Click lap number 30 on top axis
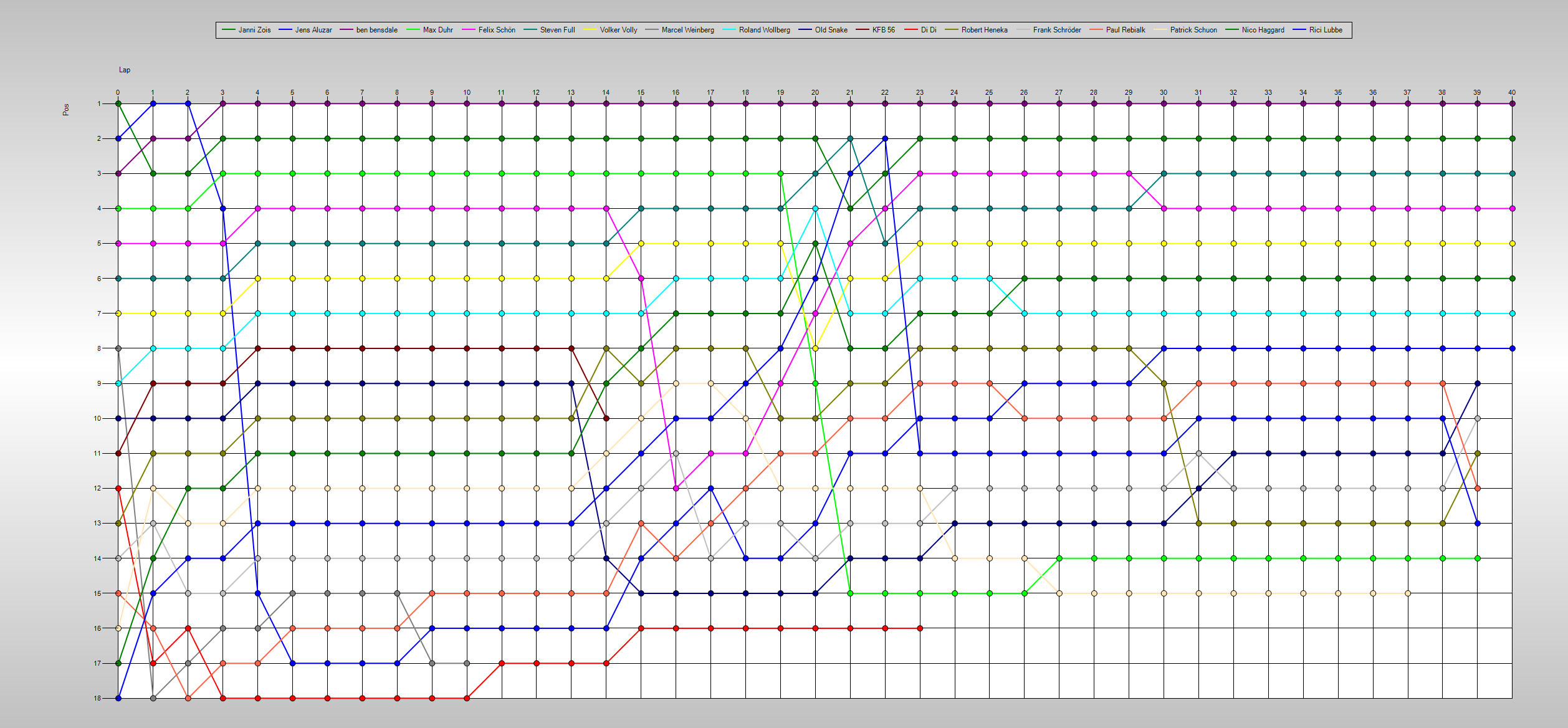 pos(1164,92)
